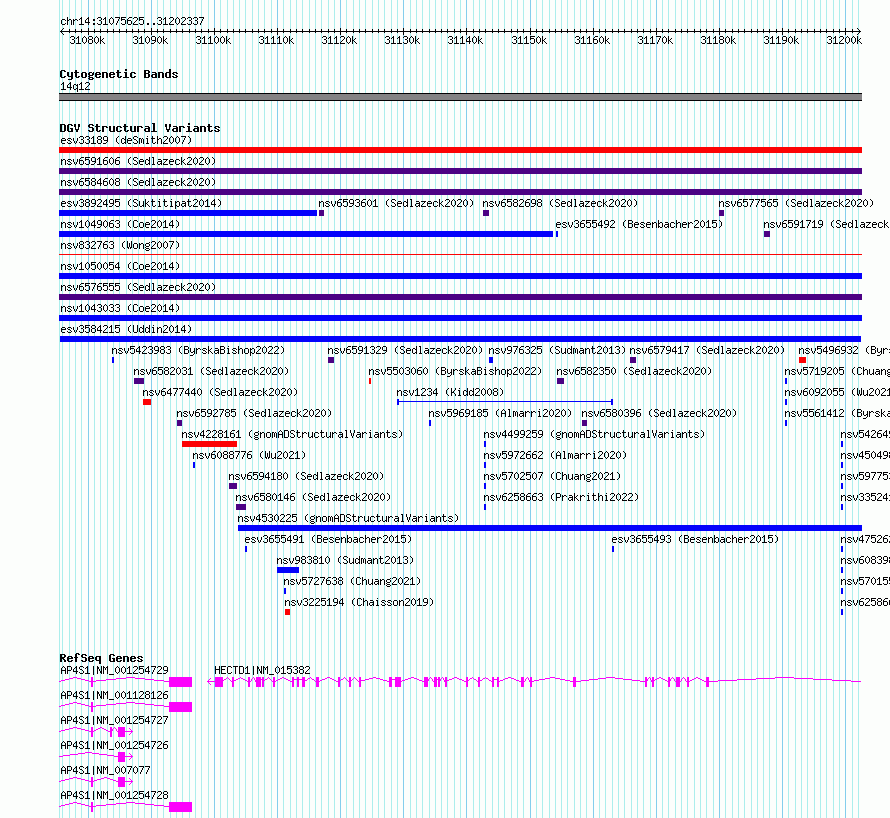The height and width of the screenshot is (818, 890).
Task: Click the nsv5423983 (ByrskaBishop2022) label
Action: 198,350
